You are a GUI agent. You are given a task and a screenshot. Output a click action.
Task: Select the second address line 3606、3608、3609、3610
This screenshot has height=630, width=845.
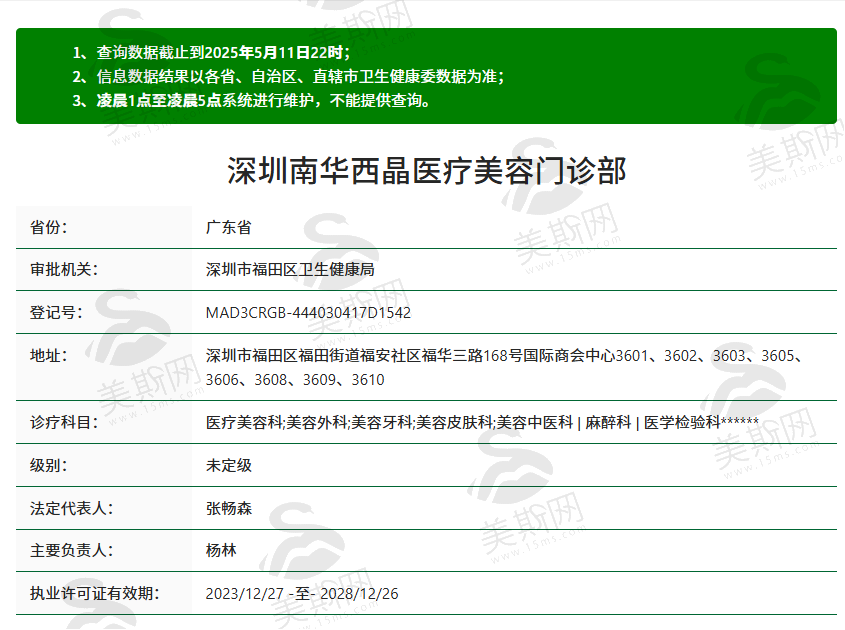point(295,380)
